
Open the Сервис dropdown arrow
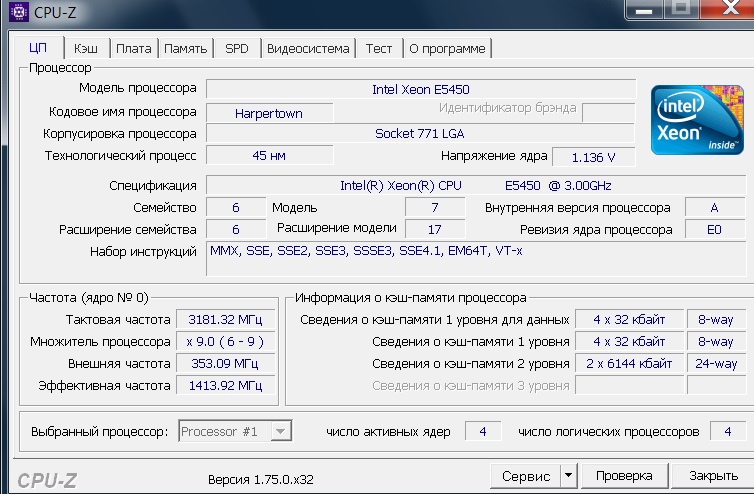(x=568, y=475)
